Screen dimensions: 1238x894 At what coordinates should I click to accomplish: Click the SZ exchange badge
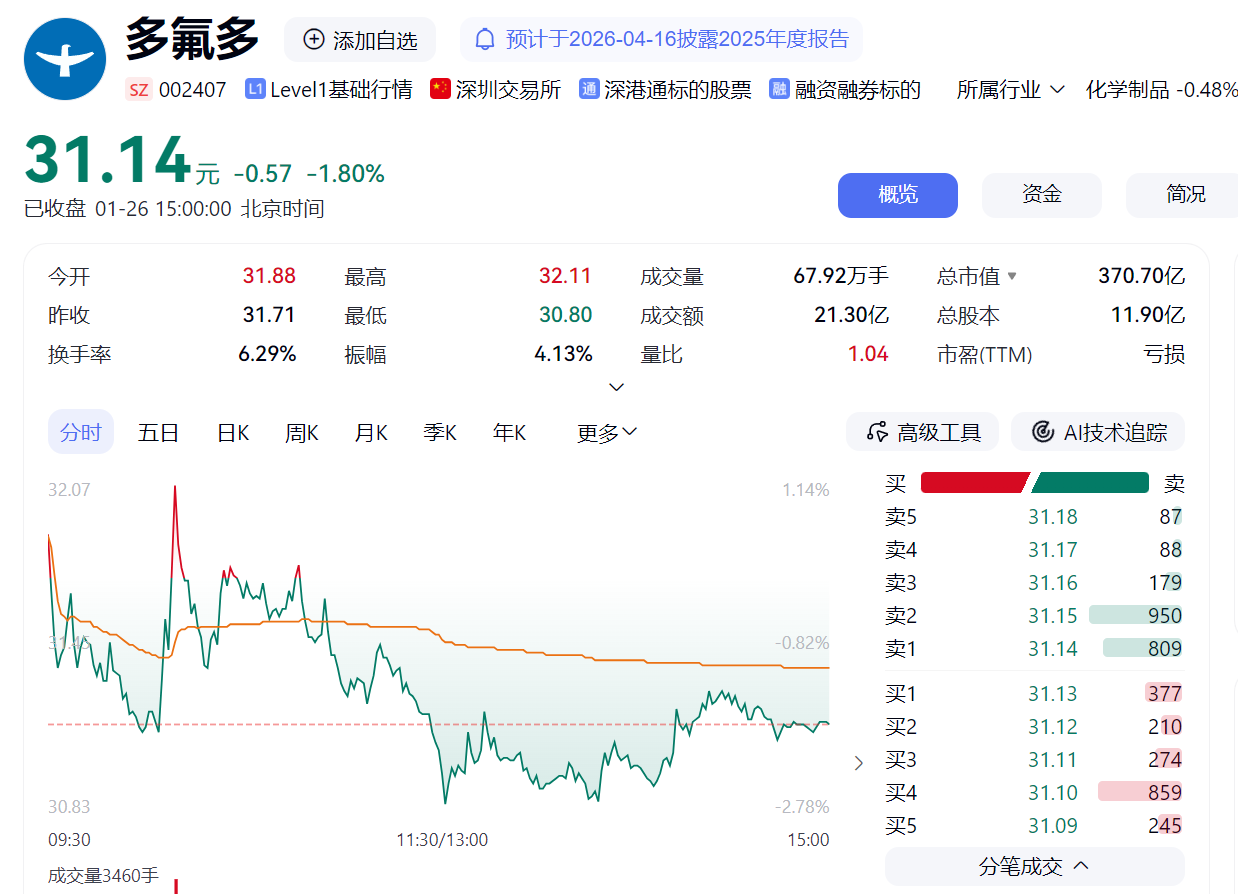pyautogui.click(x=139, y=90)
